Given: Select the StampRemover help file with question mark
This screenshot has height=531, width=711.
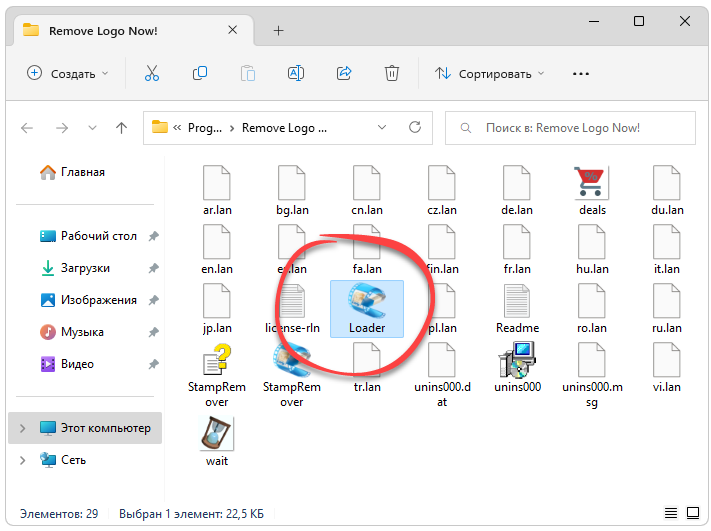Looking at the screenshot, I should [217, 376].
